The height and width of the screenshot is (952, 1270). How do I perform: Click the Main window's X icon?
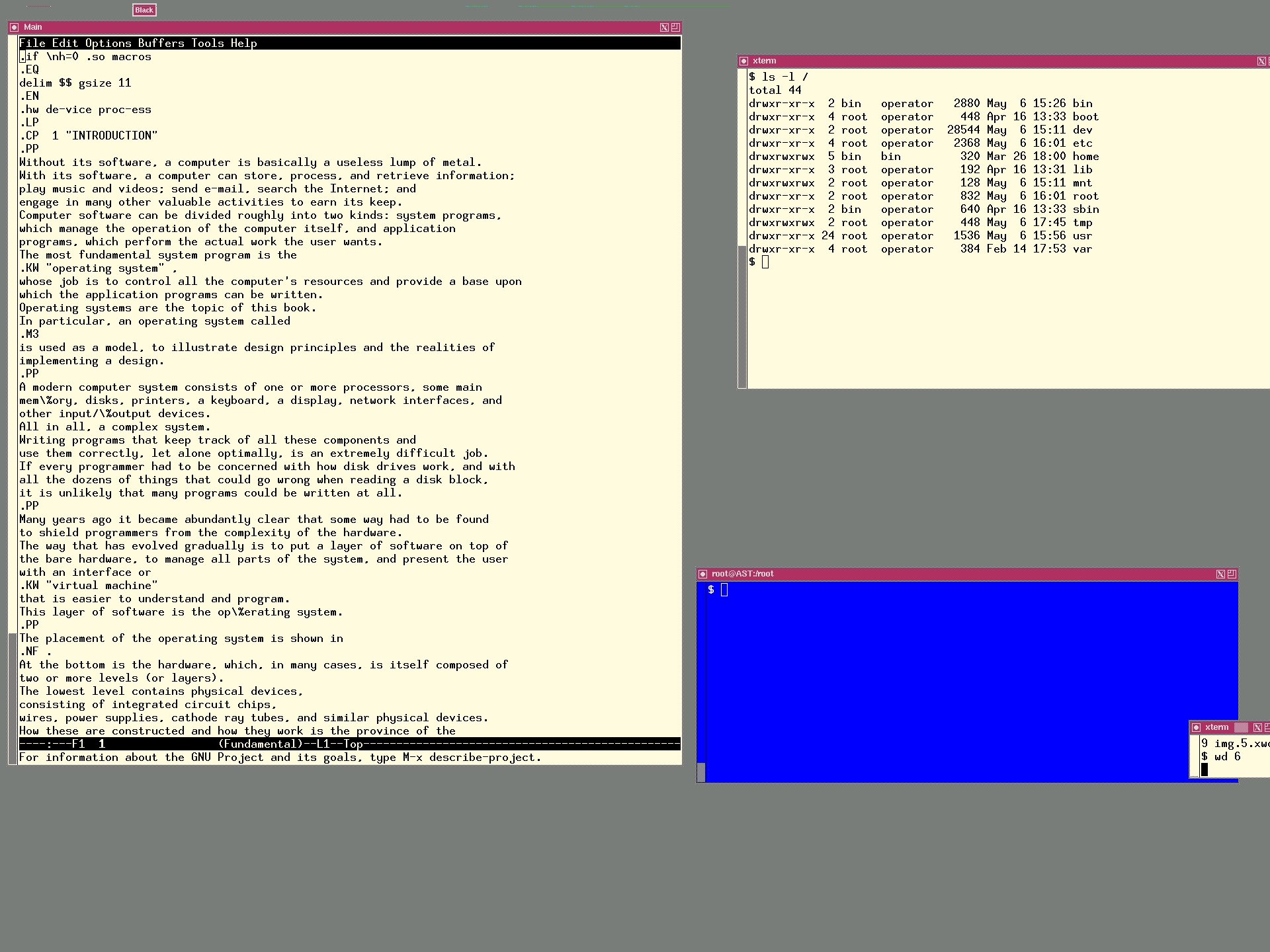(664, 27)
